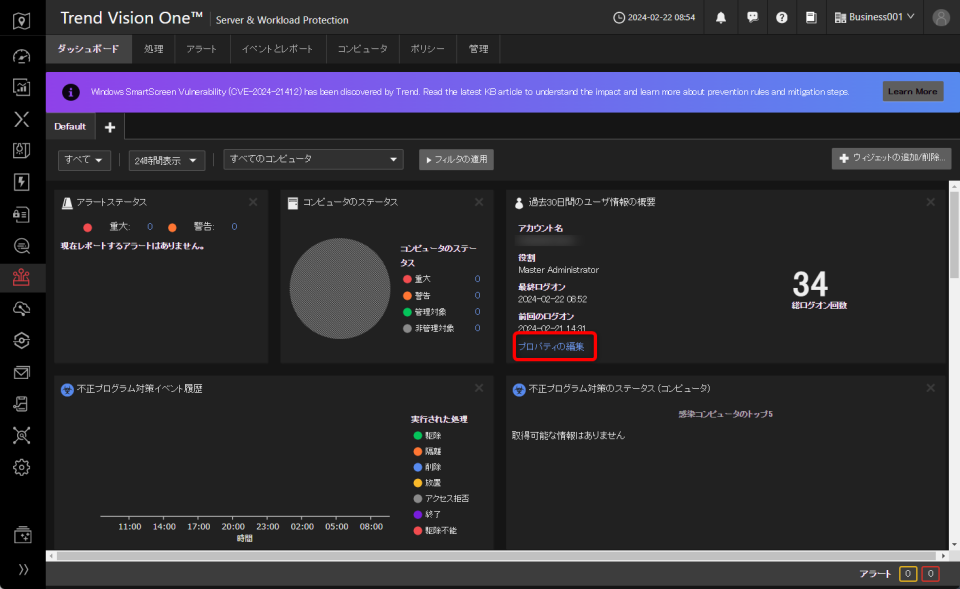Screen dimensions: 960x589
Task: Open the ID card identity icon in sidebar
Action: point(21,214)
